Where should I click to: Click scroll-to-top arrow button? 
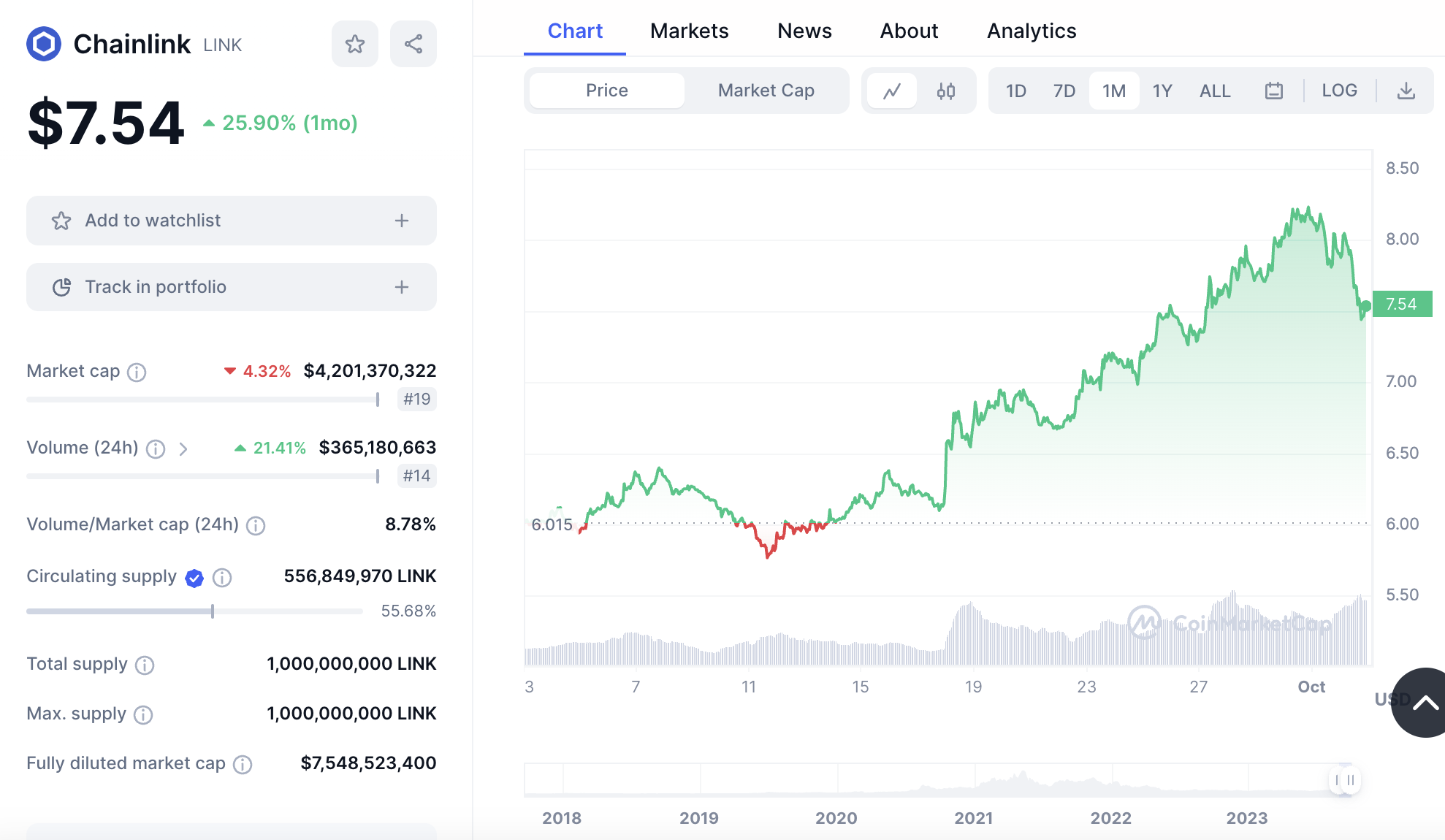click(x=1423, y=703)
